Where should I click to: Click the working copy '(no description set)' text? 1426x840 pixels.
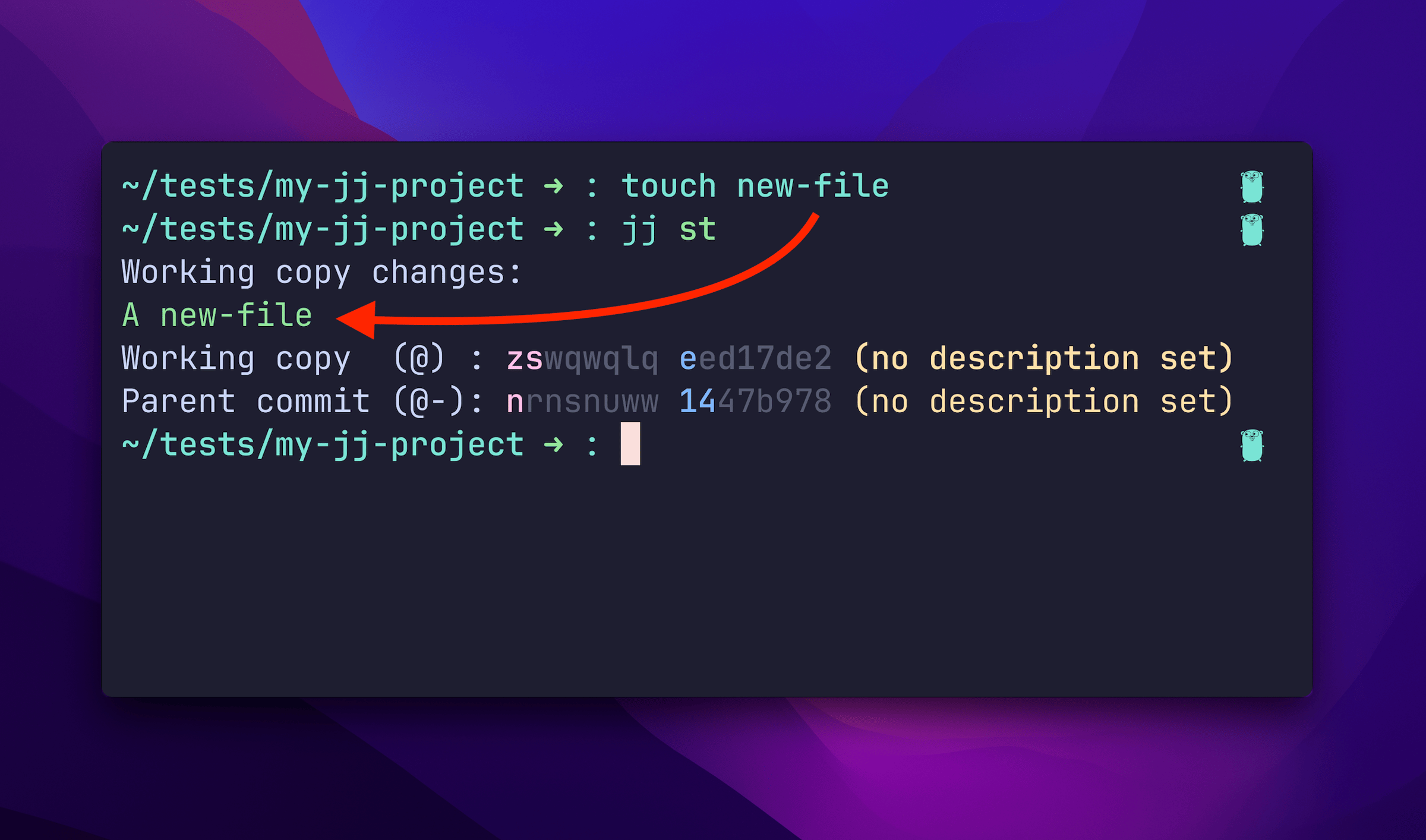click(1044, 359)
